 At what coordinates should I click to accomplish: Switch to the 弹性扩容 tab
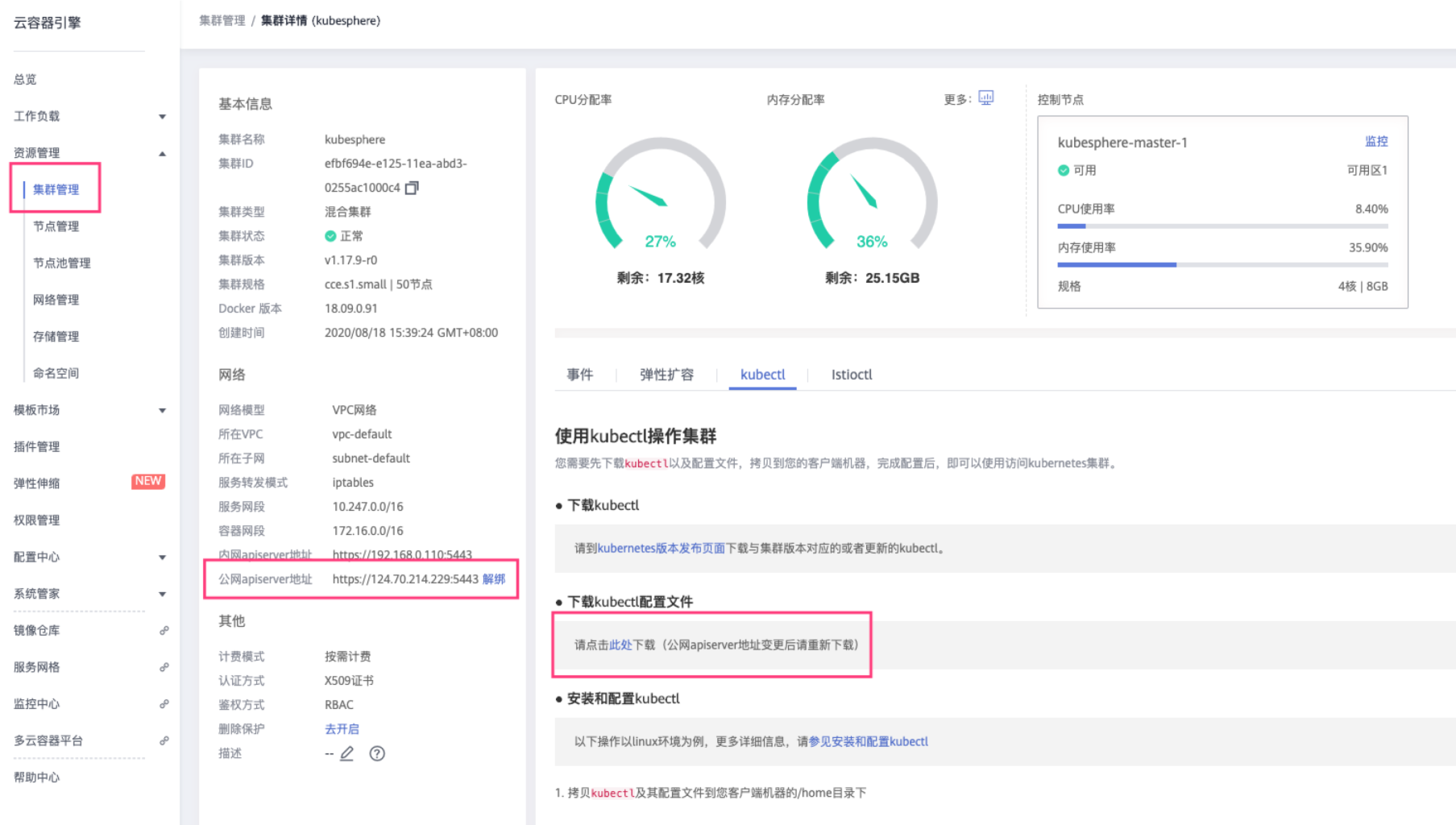click(666, 375)
